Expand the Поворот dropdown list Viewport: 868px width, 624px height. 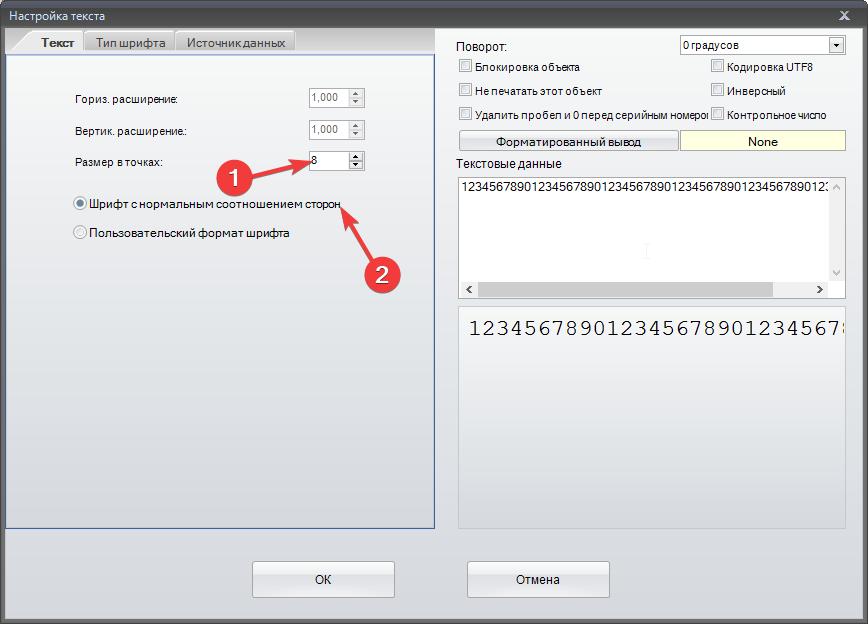[x=836, y=45]
